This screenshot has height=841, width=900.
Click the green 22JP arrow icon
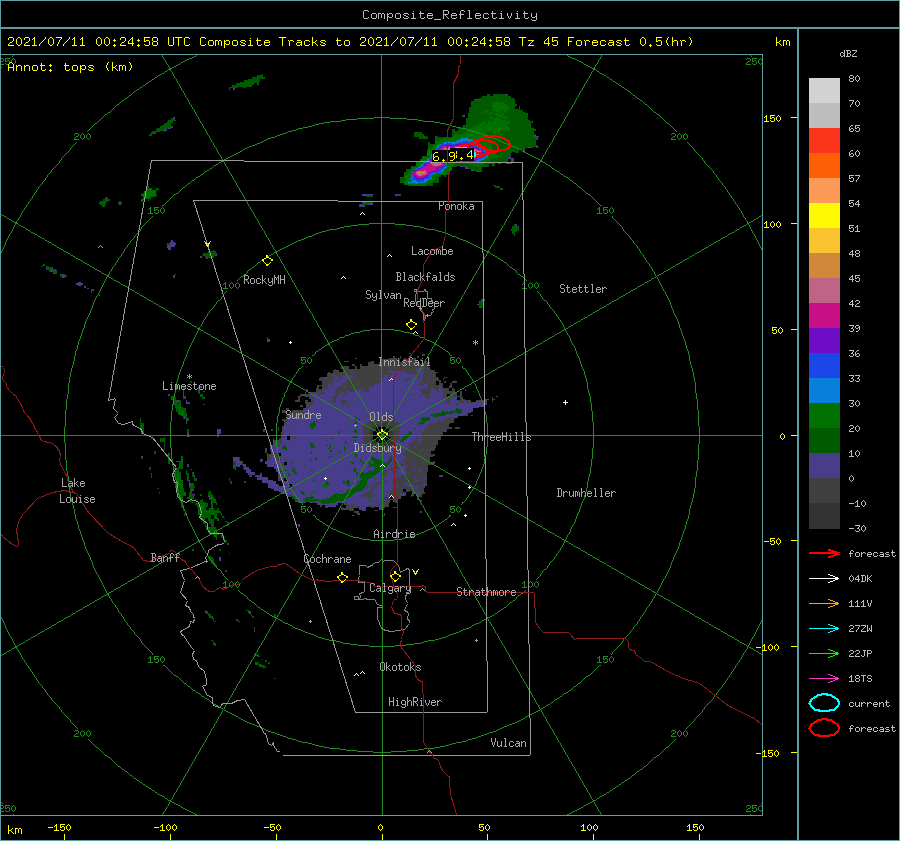[x=824, y=653]
